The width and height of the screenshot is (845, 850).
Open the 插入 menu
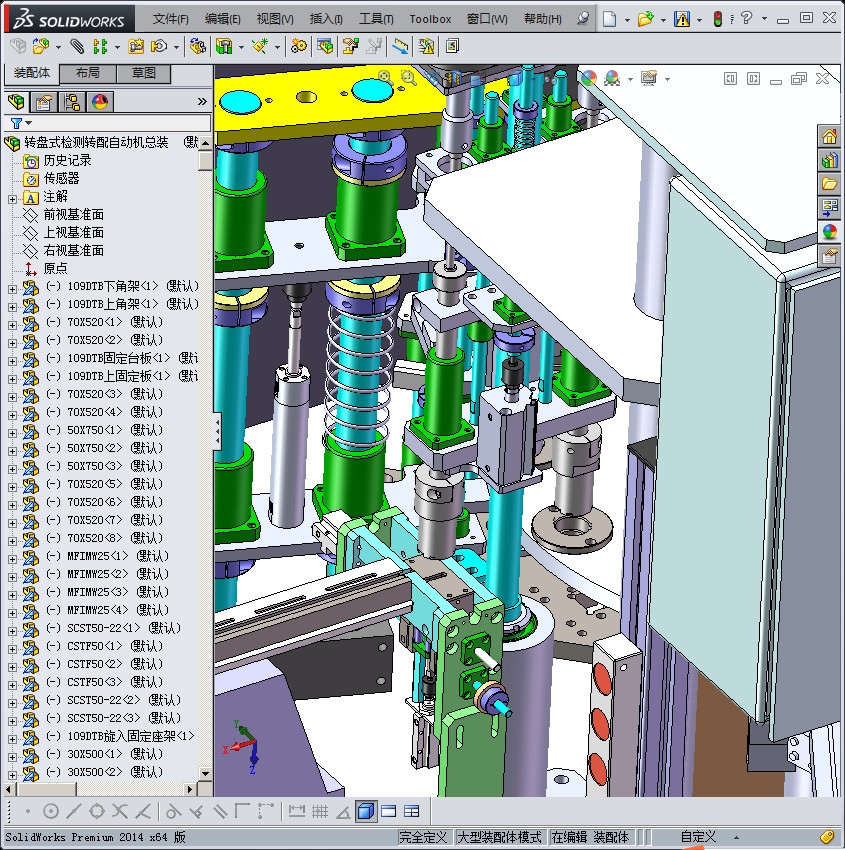click(x=326, y=19)
